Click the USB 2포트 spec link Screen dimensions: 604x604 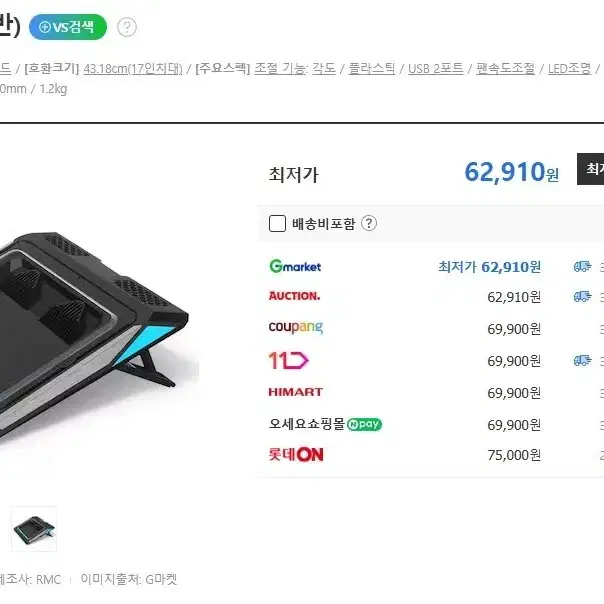436,69
